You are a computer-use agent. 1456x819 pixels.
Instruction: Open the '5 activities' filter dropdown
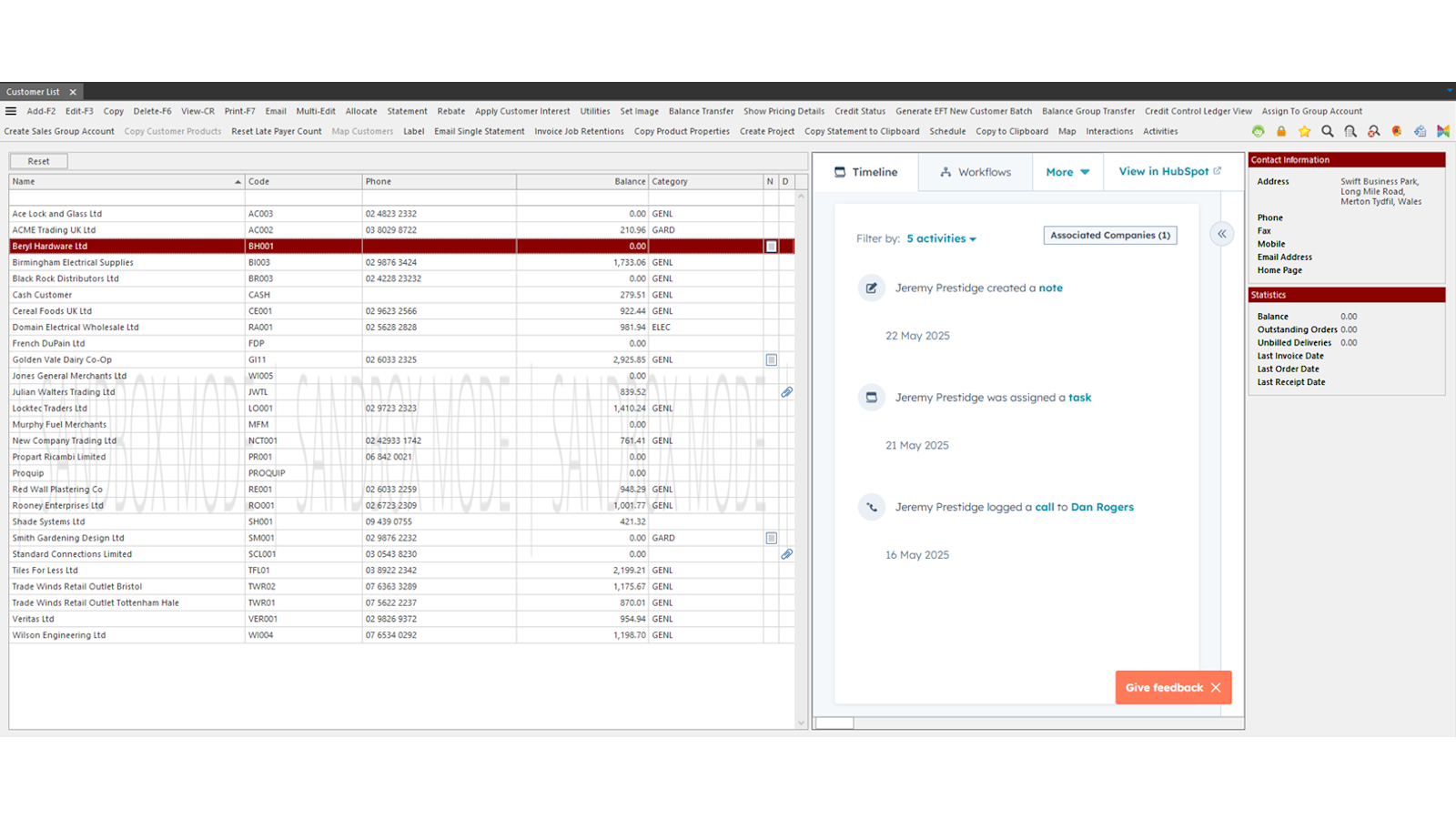940,238
